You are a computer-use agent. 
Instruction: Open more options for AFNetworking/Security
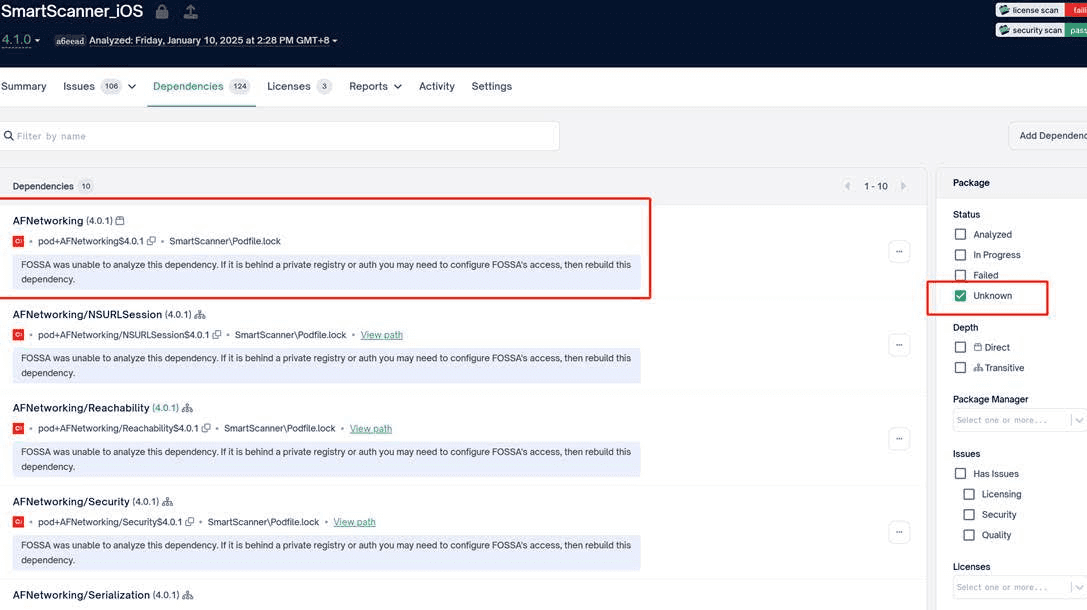(898, 532)
